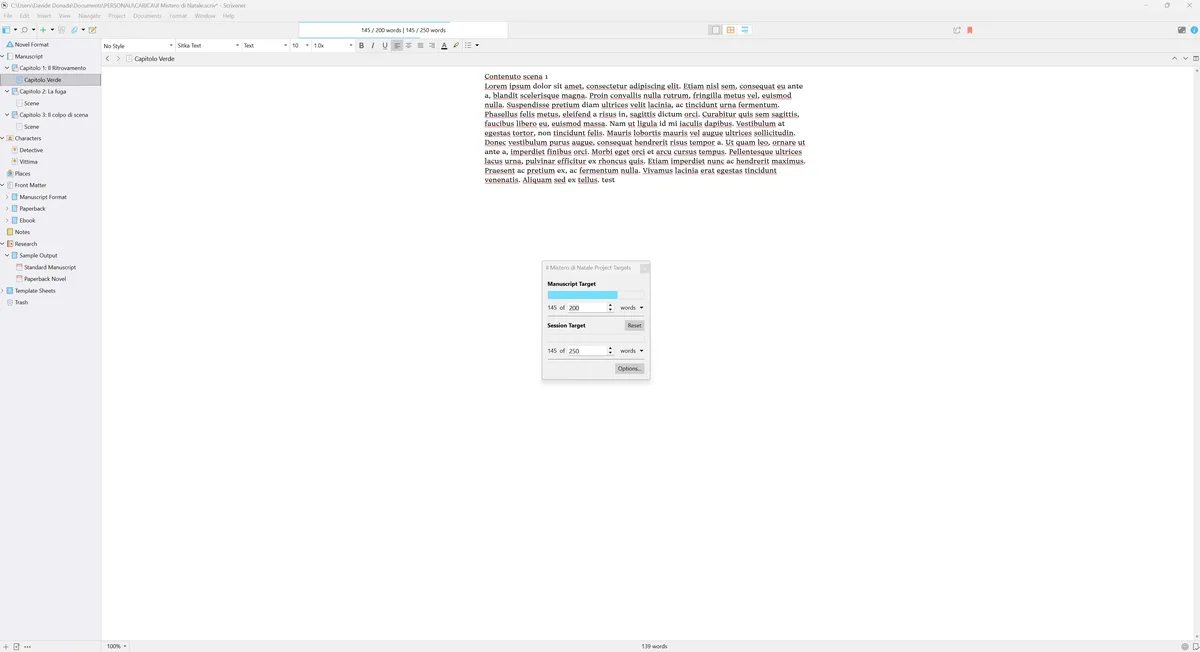Toggle Underline formatting
Image resolution: width=1200 pixels, height=652 pixels.
coord(385,45)
